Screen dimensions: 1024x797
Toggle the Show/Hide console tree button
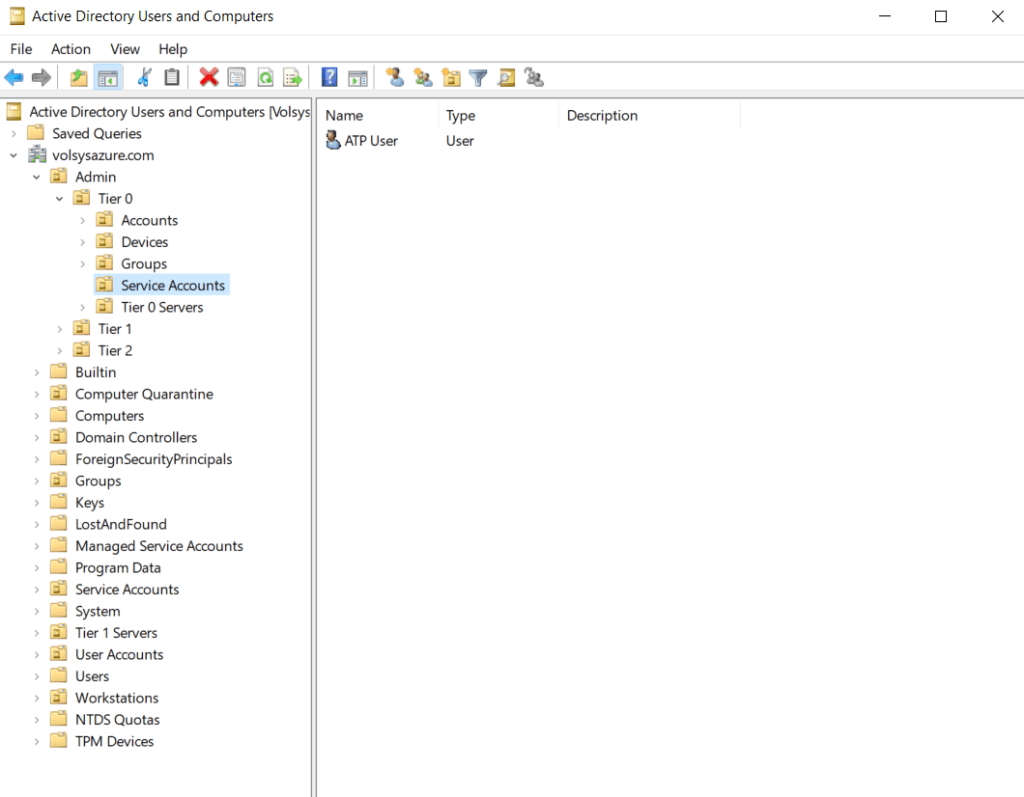pyautogui.click(x=108, y=77)
